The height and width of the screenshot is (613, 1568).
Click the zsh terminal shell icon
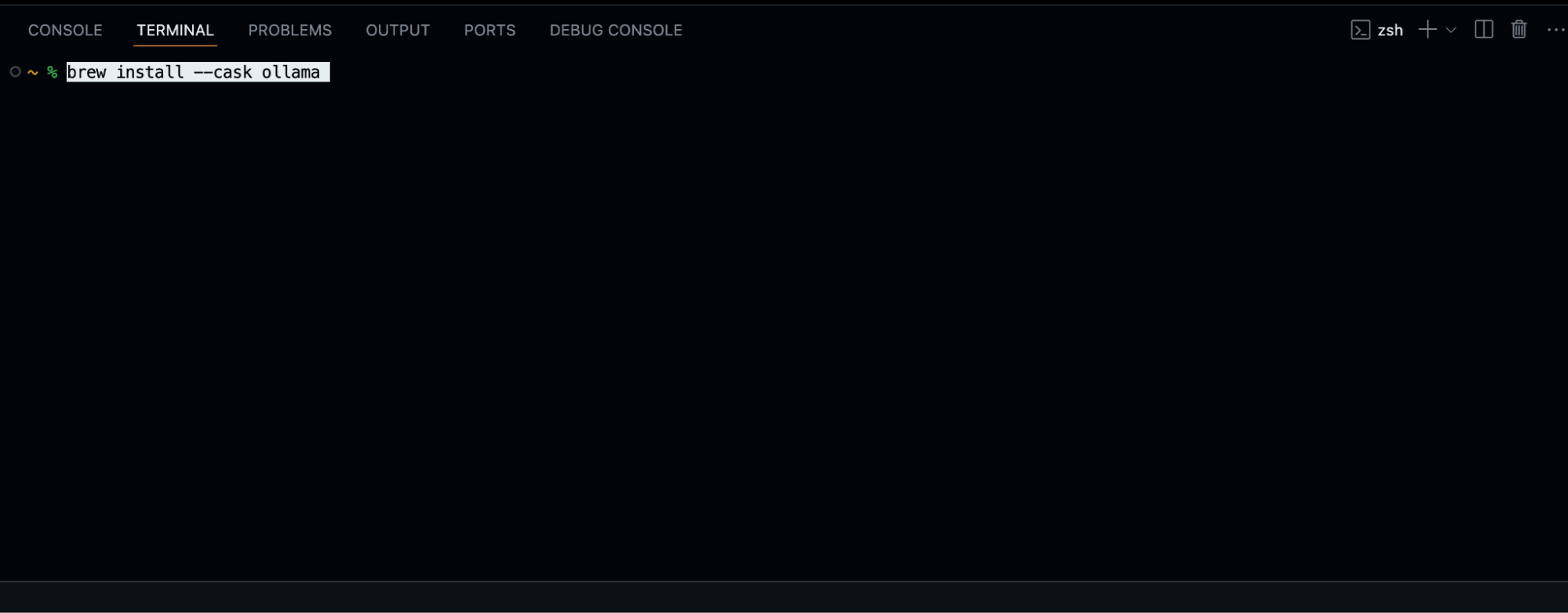[x=1360, y=30]
